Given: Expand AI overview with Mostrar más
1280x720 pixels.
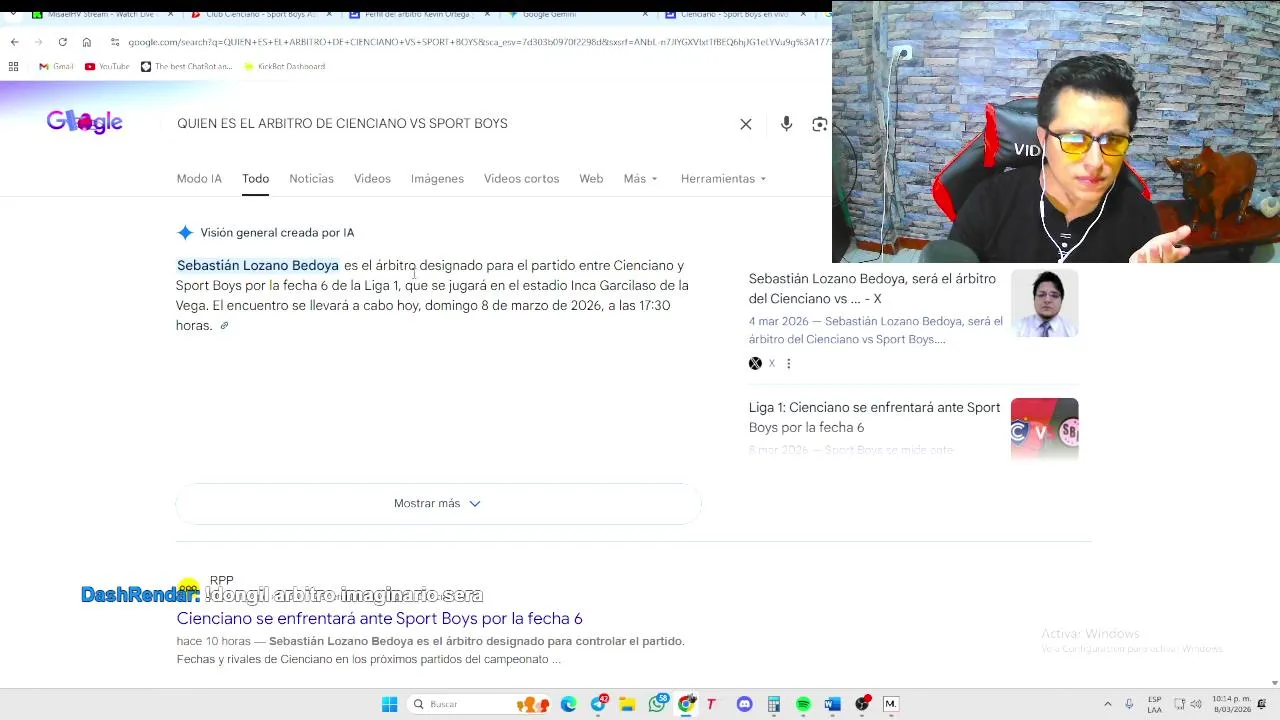Looking at the screenshot, I should [x=438, y=503].
